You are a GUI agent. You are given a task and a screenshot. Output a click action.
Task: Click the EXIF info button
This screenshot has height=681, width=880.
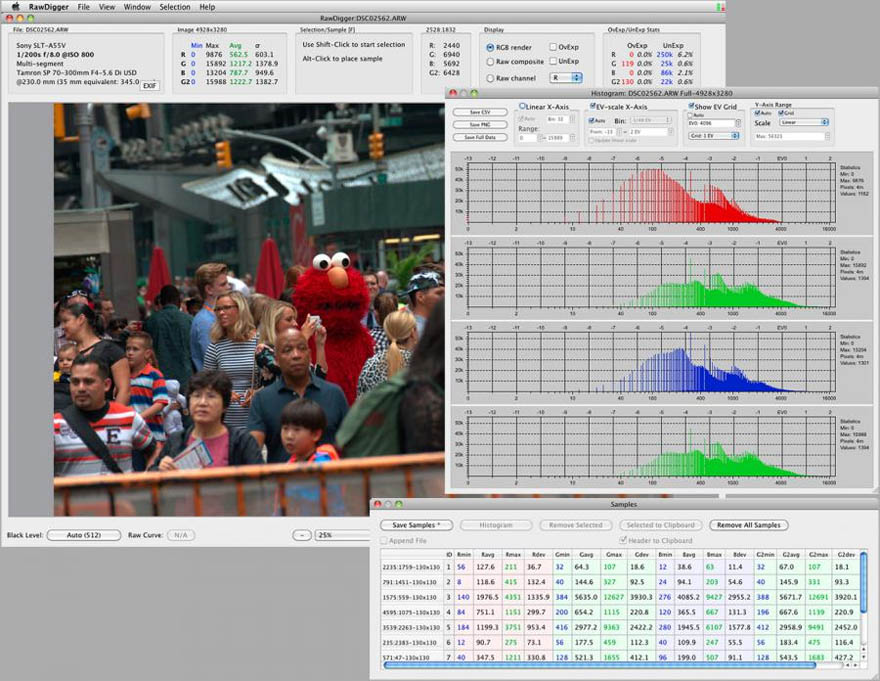[149, 85]
